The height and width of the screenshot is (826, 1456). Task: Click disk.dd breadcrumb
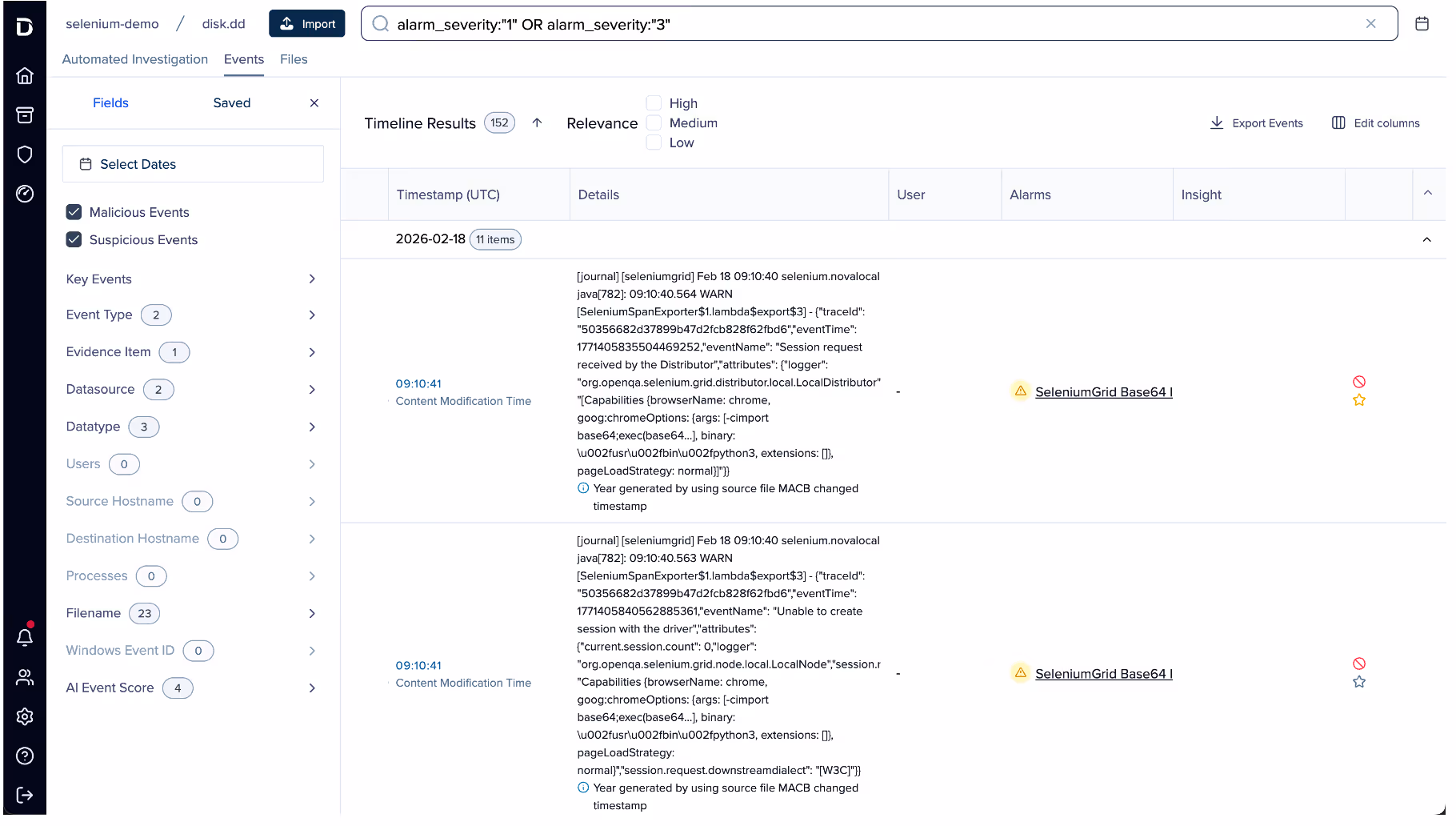223,24
